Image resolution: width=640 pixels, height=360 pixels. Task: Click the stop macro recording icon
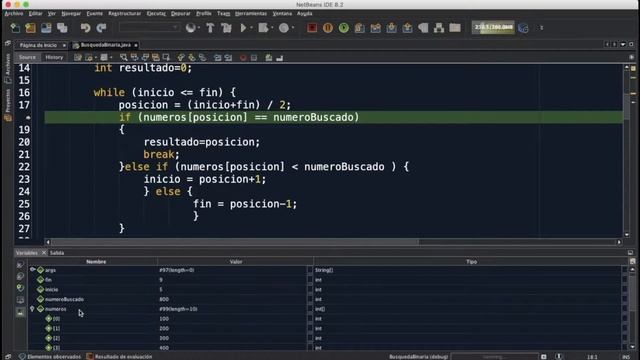tap(254, 58)
